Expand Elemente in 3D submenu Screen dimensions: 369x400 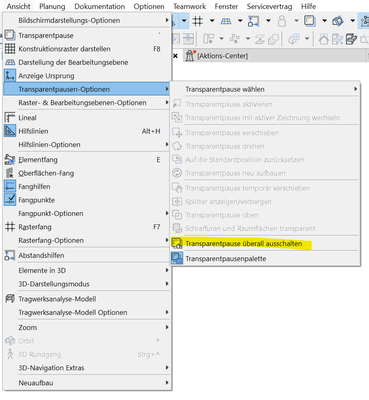[x=87, y=270]
